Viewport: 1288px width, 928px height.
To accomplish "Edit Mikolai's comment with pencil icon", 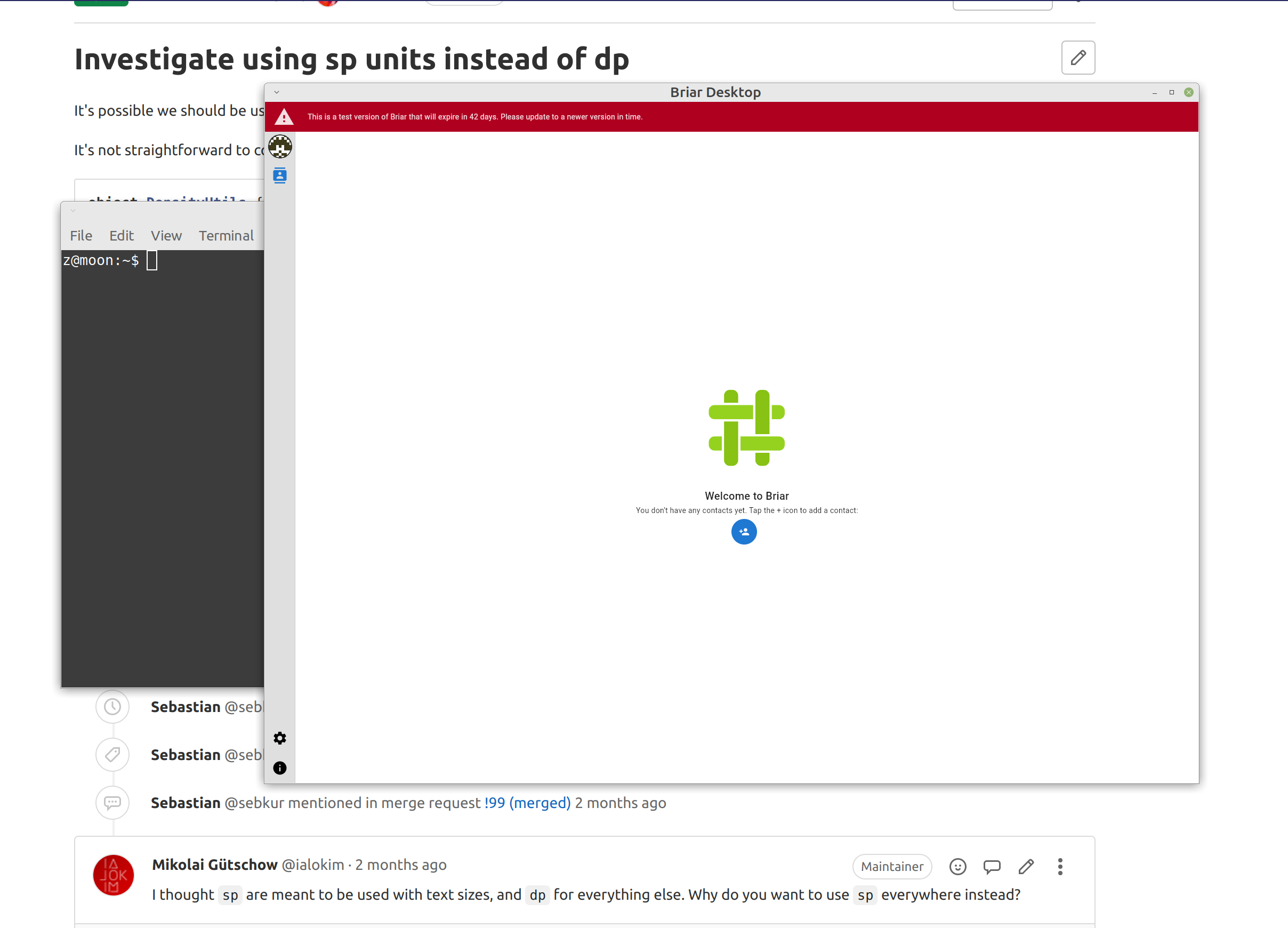I will [x=1026, y=867].
